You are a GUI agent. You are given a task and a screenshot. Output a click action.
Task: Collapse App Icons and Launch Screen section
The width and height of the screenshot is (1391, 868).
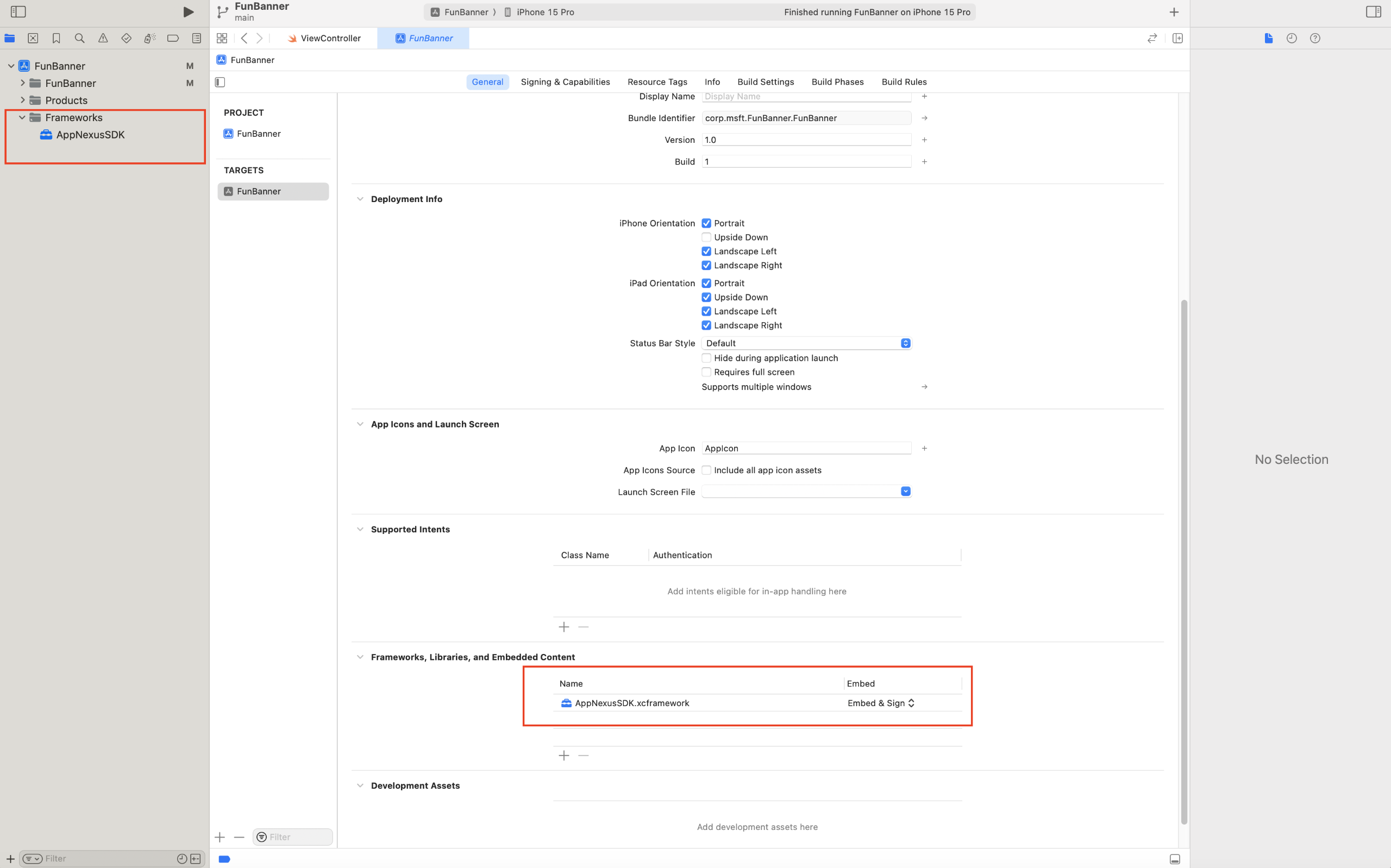pyautogui.click(x=360, y=424)
